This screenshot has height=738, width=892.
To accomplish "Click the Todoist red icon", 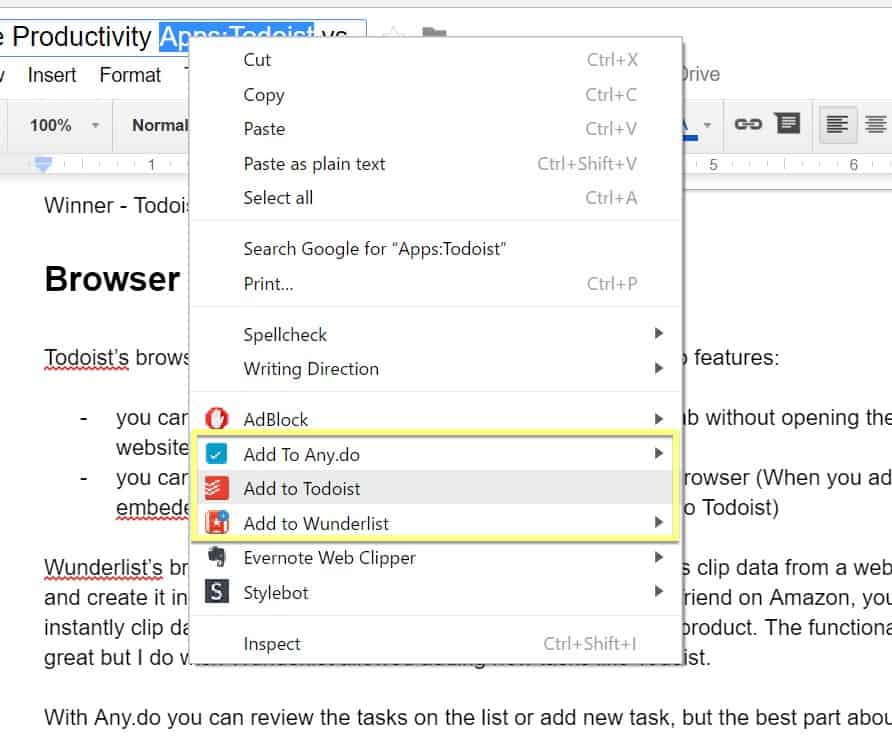I will coord(216,488).
